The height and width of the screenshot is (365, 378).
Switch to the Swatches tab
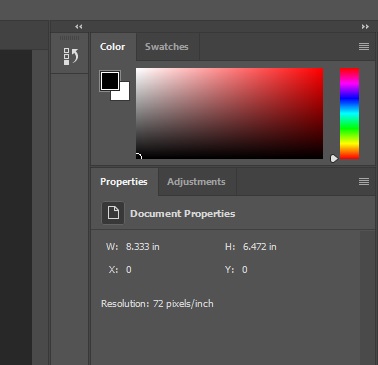(167, 47)
